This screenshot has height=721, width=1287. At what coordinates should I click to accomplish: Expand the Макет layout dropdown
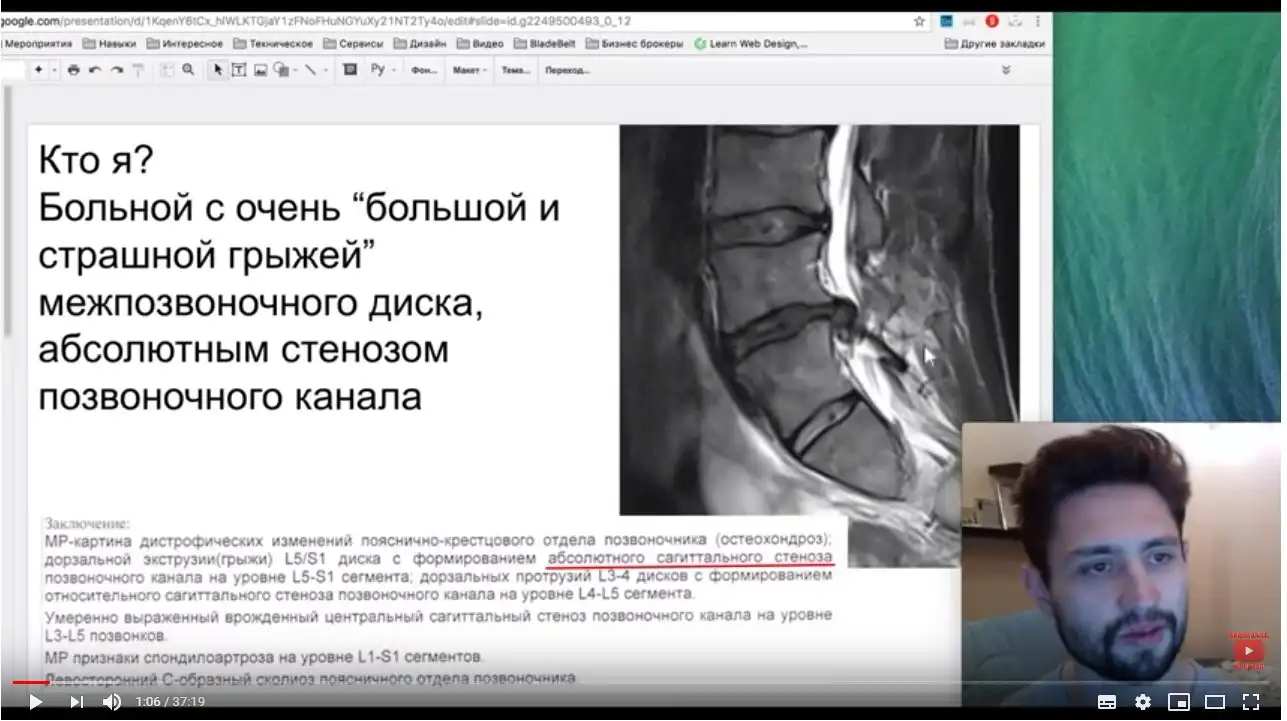(469, 70)
